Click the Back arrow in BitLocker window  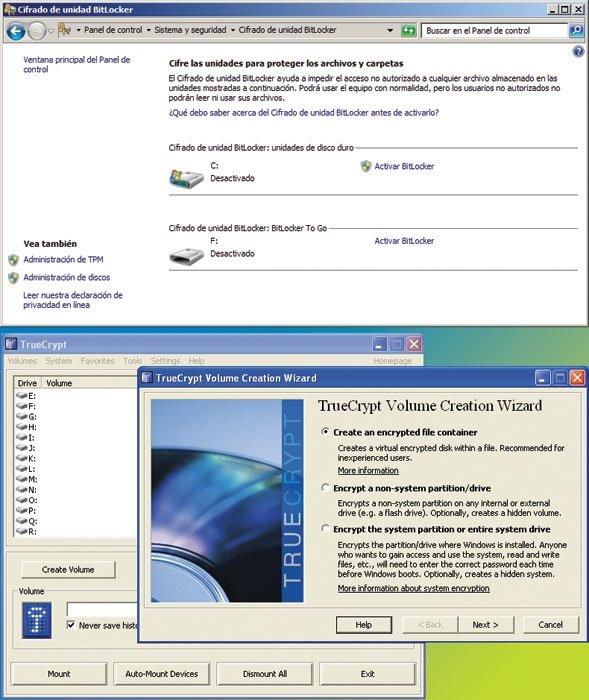pos(16,31)
